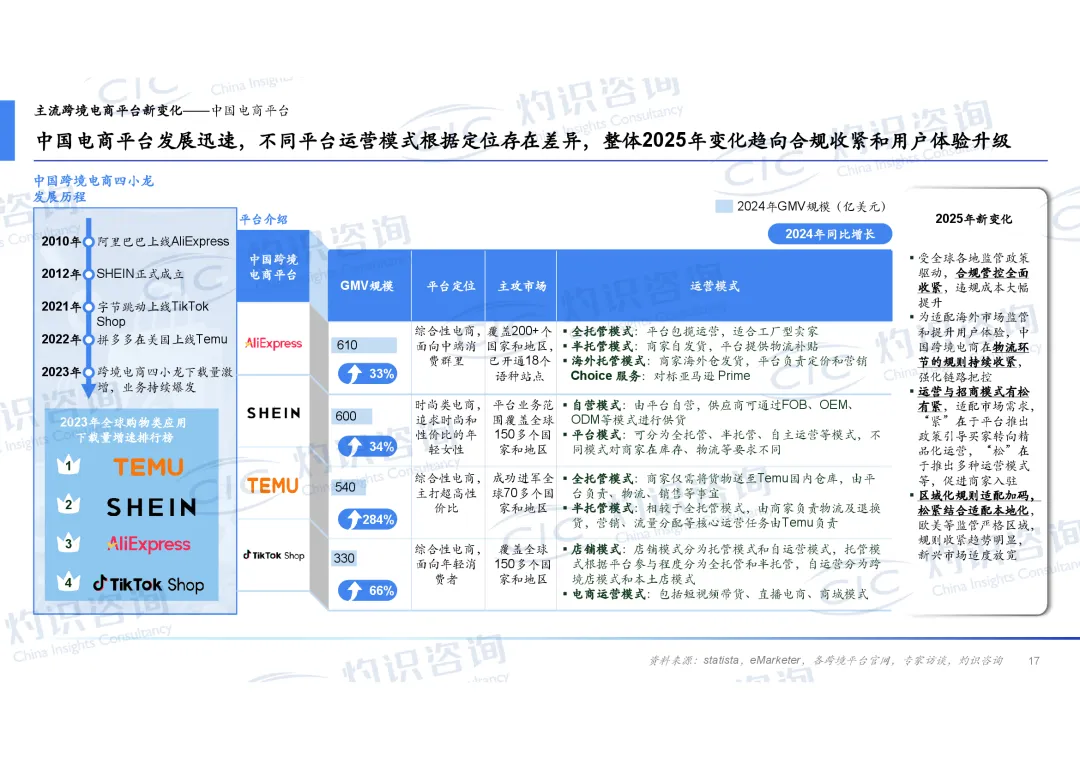Click the crown icon numbered 4

68,582
